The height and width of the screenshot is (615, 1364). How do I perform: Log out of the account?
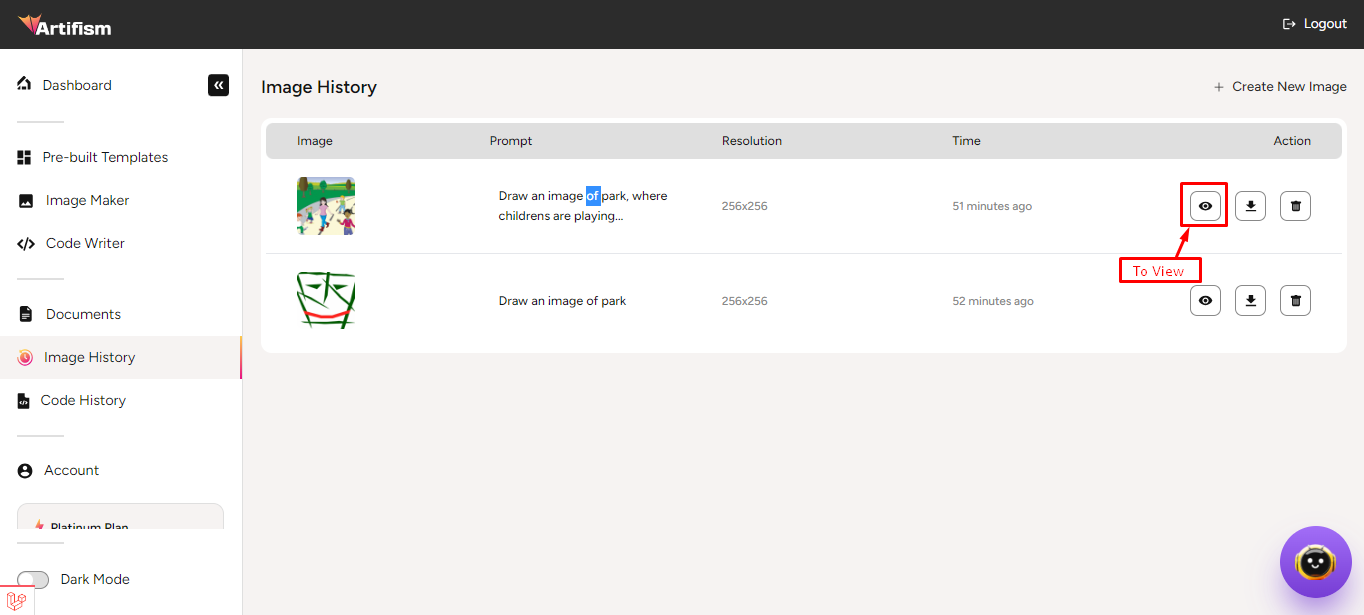point(1314,24)
